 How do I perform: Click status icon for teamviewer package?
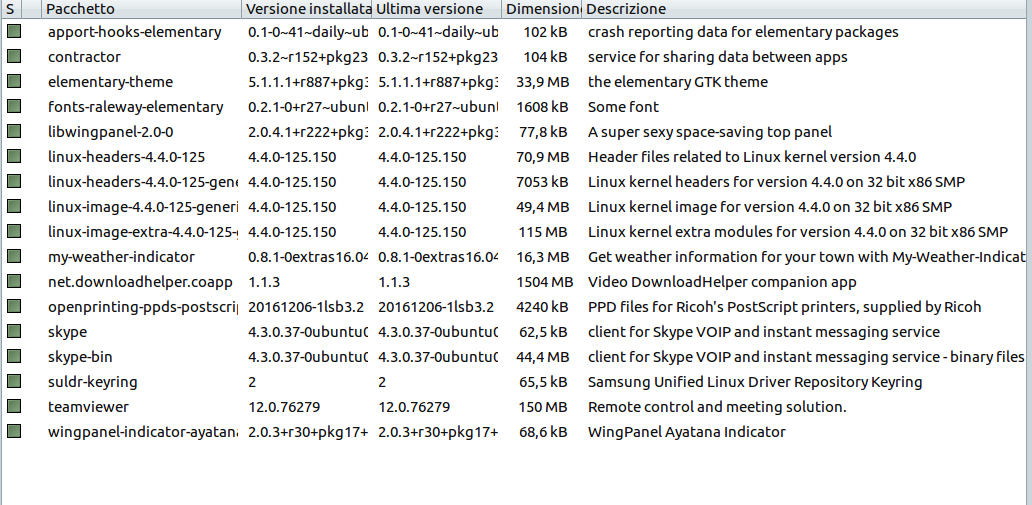14,406
